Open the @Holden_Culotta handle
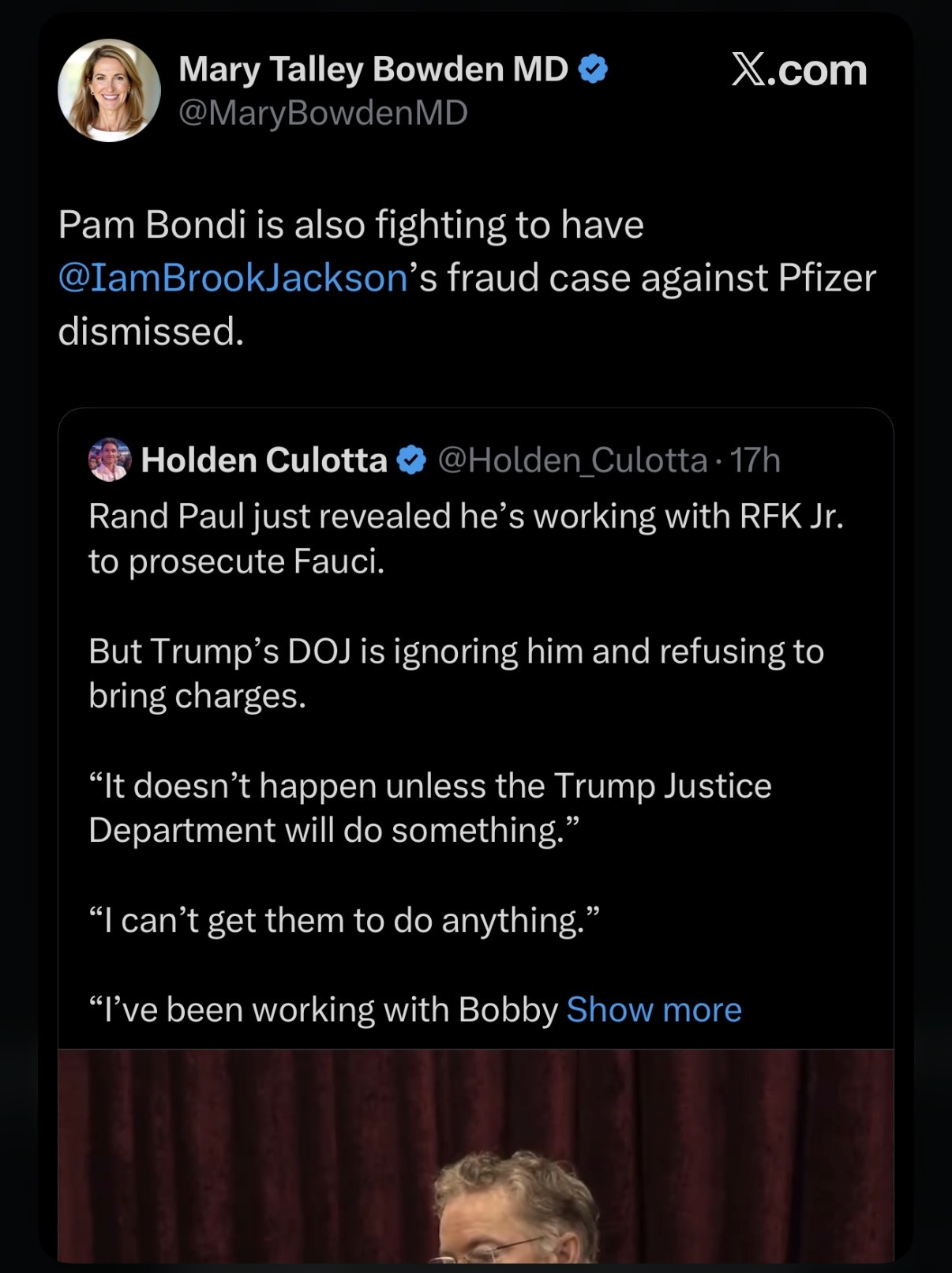 (x=572, y=460)
